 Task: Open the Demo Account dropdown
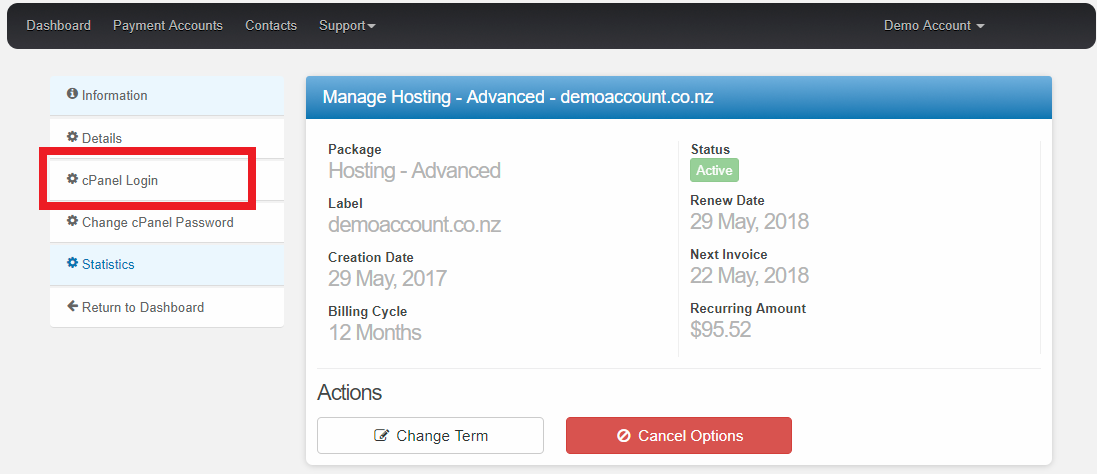[933, 26]
